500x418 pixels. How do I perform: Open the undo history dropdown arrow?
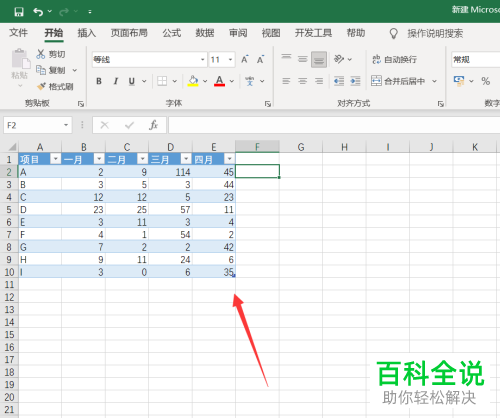coord(50,12)
